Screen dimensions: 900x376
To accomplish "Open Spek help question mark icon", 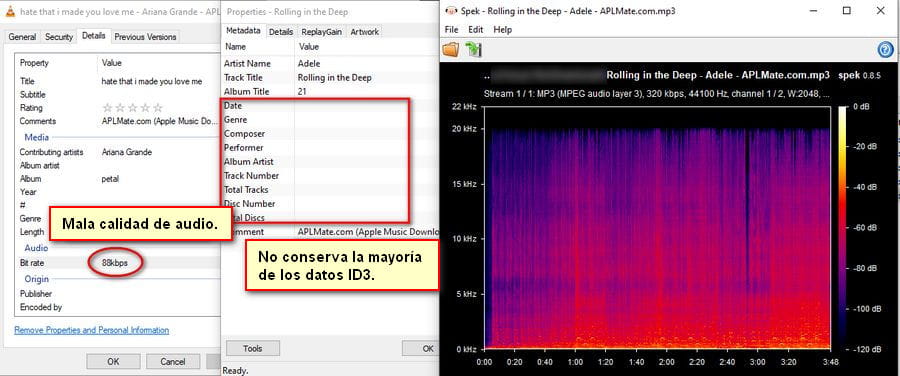I will pos(886,50).
